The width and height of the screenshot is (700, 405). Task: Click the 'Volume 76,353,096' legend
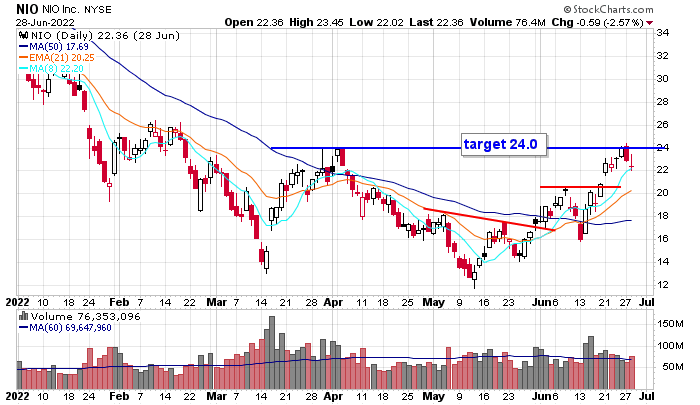click(x=85, y=317)
